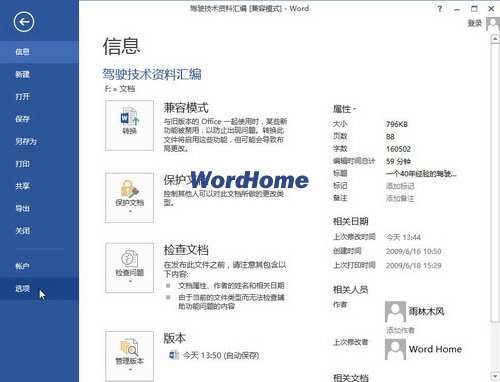Select the 关闭 (Close) menu item
The width and height of the screenshot is (500, 382).
[39, 231]
